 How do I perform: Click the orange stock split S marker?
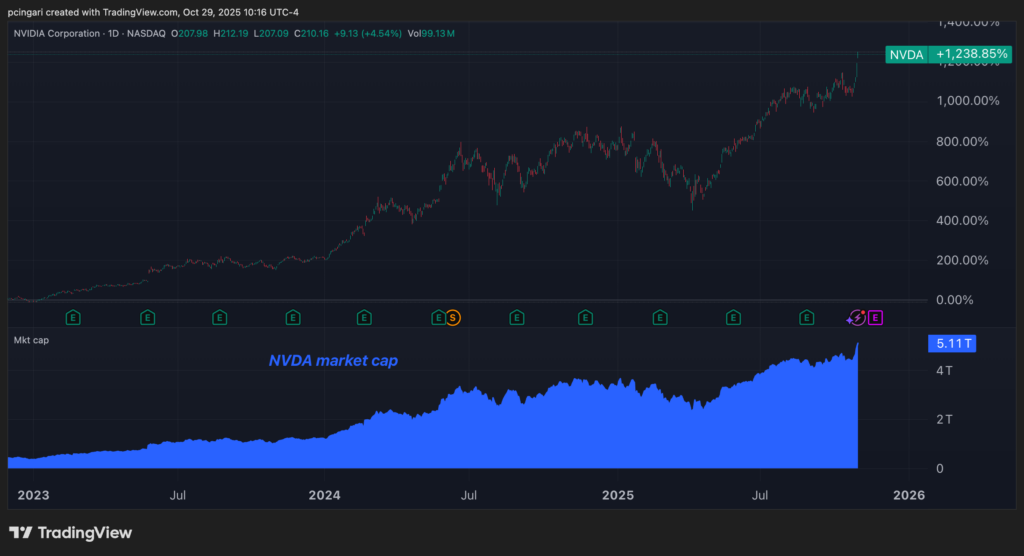pos(453,318)
